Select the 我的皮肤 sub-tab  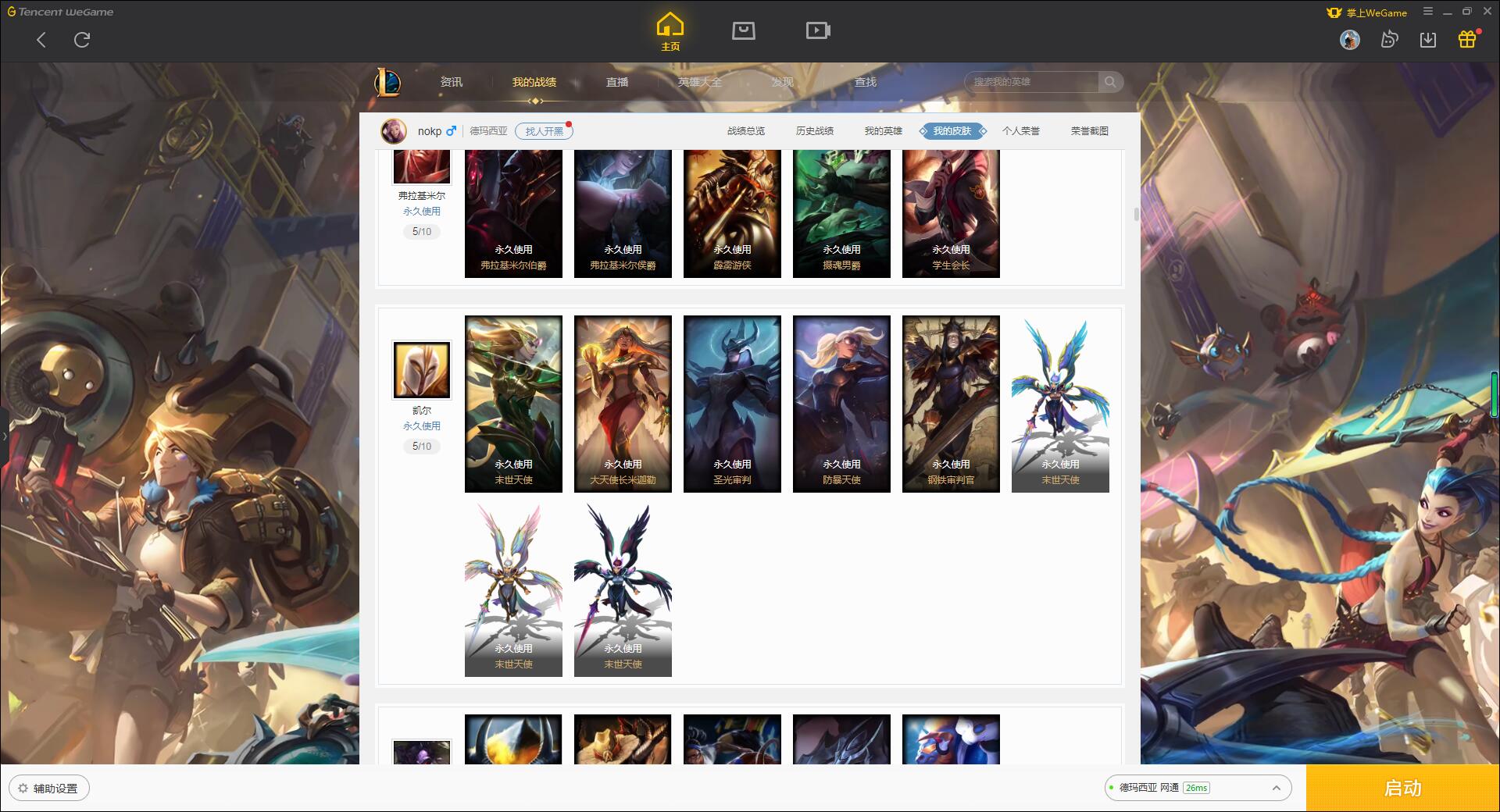click(952, 131)
